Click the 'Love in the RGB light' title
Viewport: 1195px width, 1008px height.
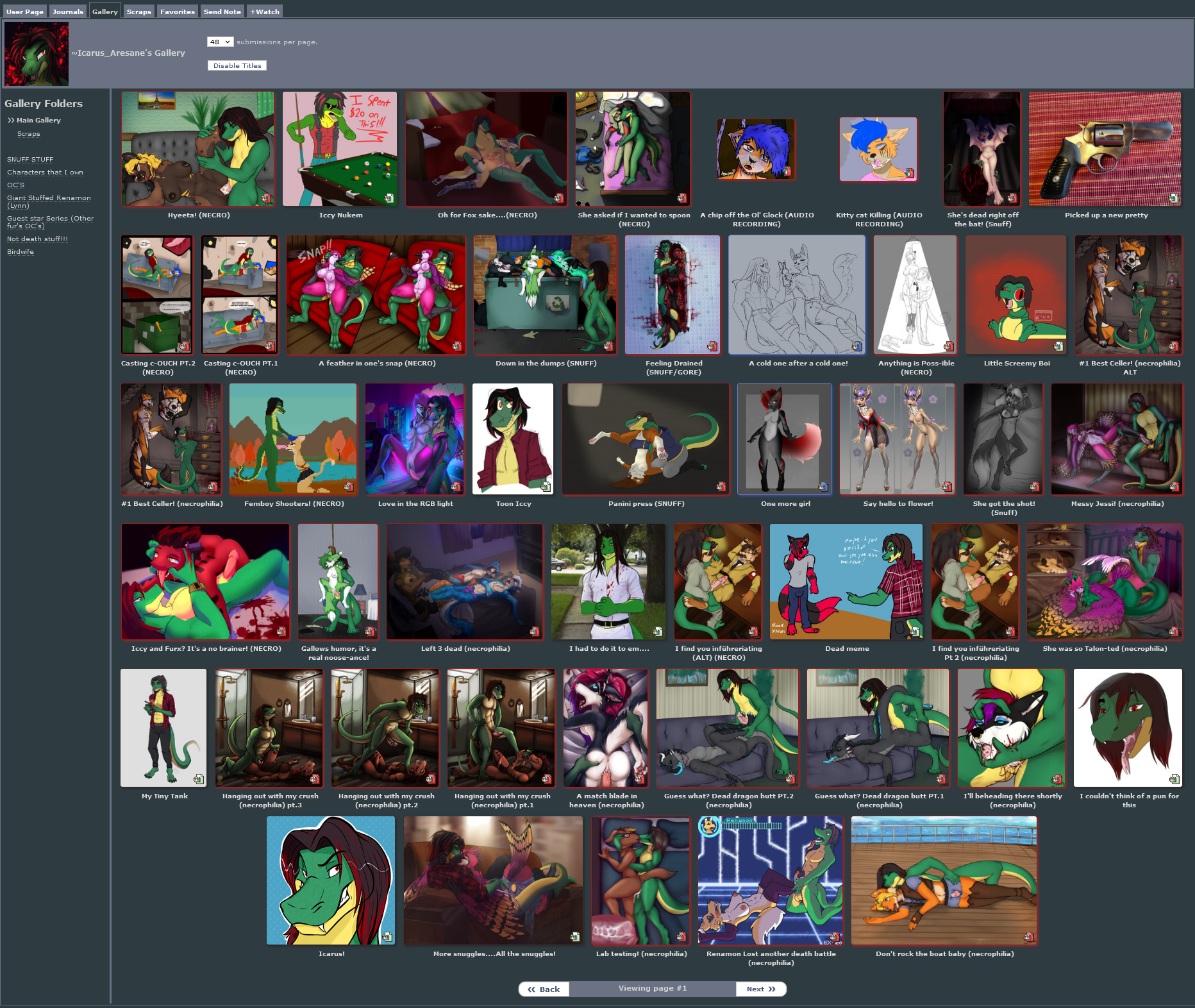(x=415, y=503)
